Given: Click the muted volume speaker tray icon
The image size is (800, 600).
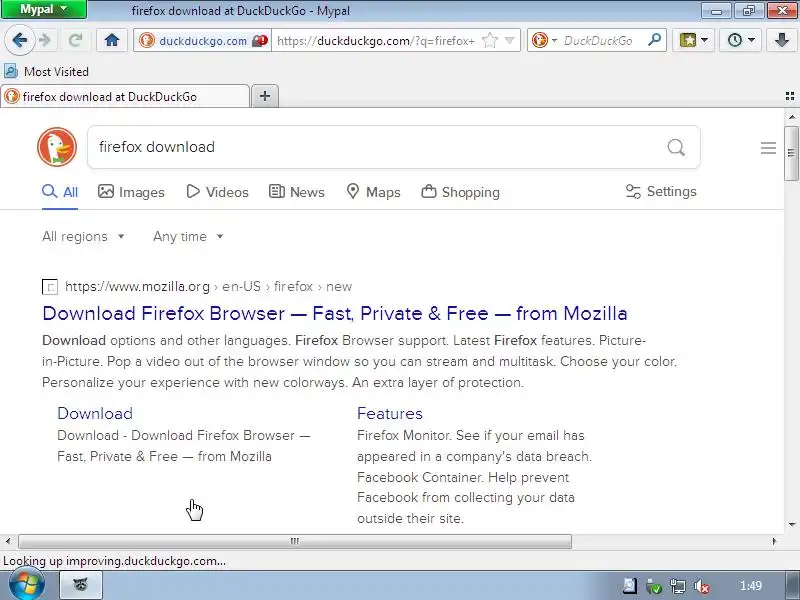Looking at the screenshot, I should click(x=702, y=586).
